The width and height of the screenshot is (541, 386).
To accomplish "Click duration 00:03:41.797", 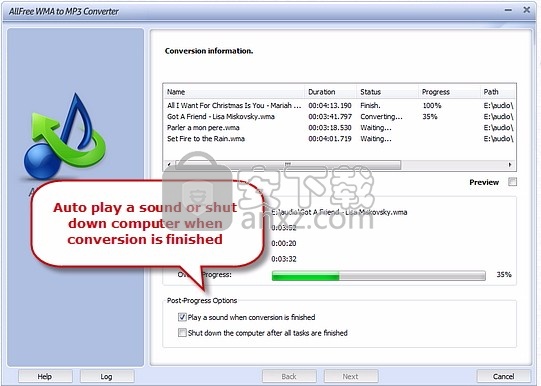I will point(330,117).
